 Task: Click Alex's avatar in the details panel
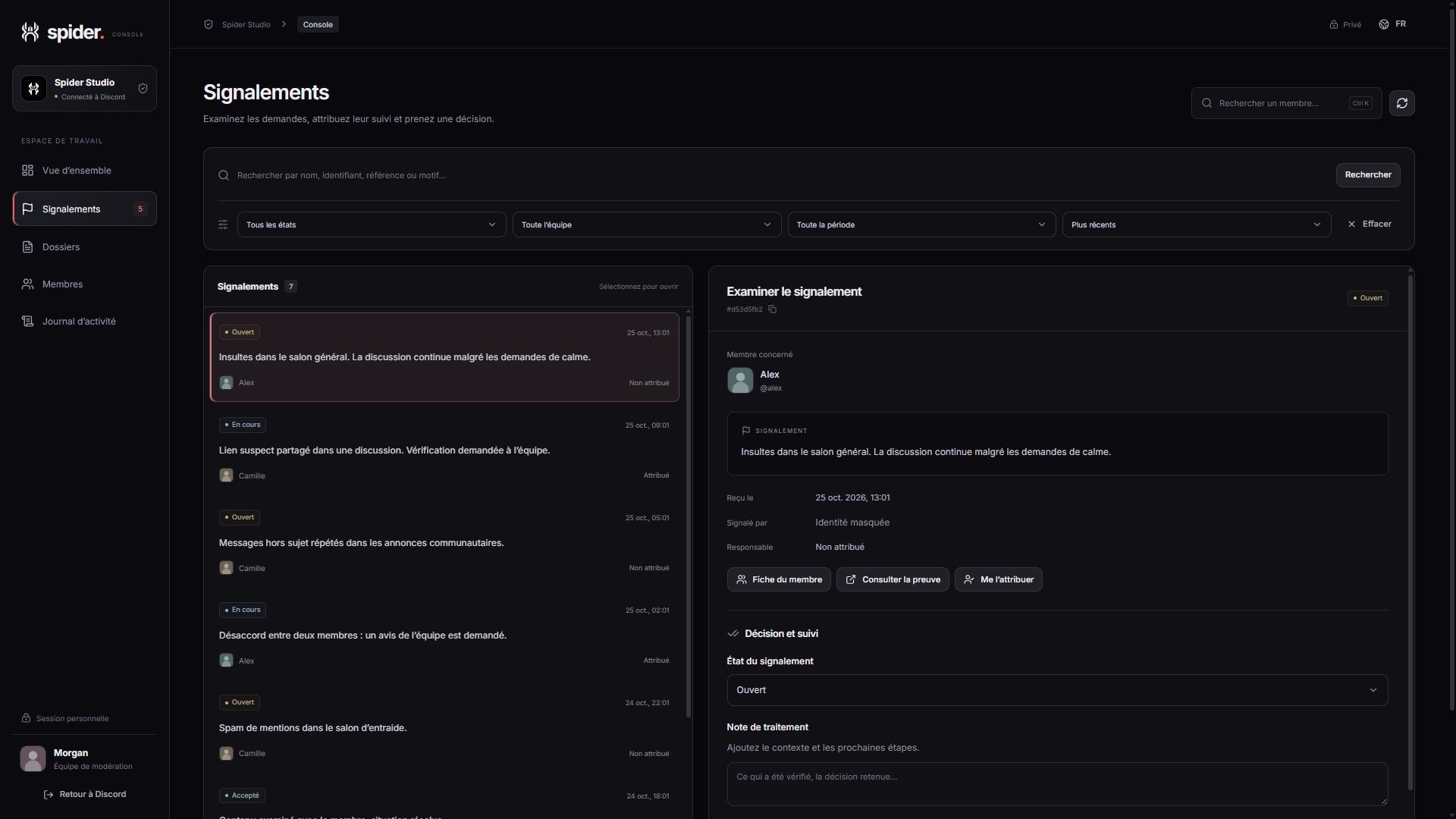(740, 380)
